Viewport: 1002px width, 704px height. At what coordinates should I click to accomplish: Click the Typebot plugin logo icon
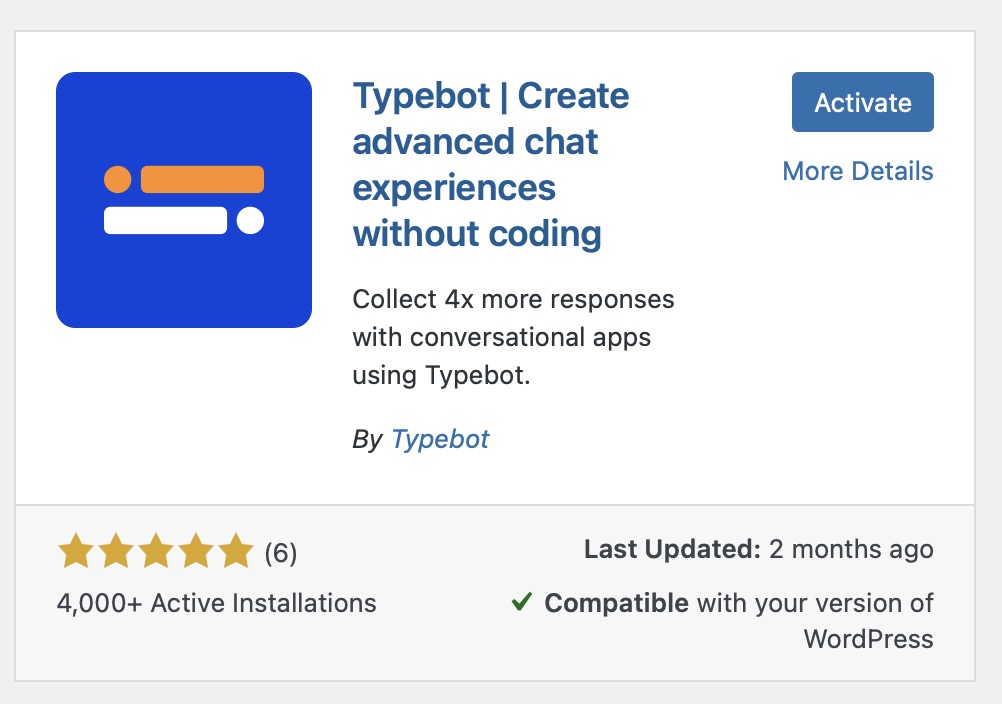(x=184, y=199)
